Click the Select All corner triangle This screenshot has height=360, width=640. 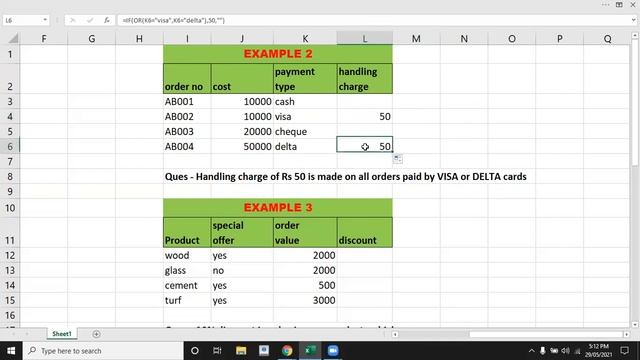(x=13, y=39)
